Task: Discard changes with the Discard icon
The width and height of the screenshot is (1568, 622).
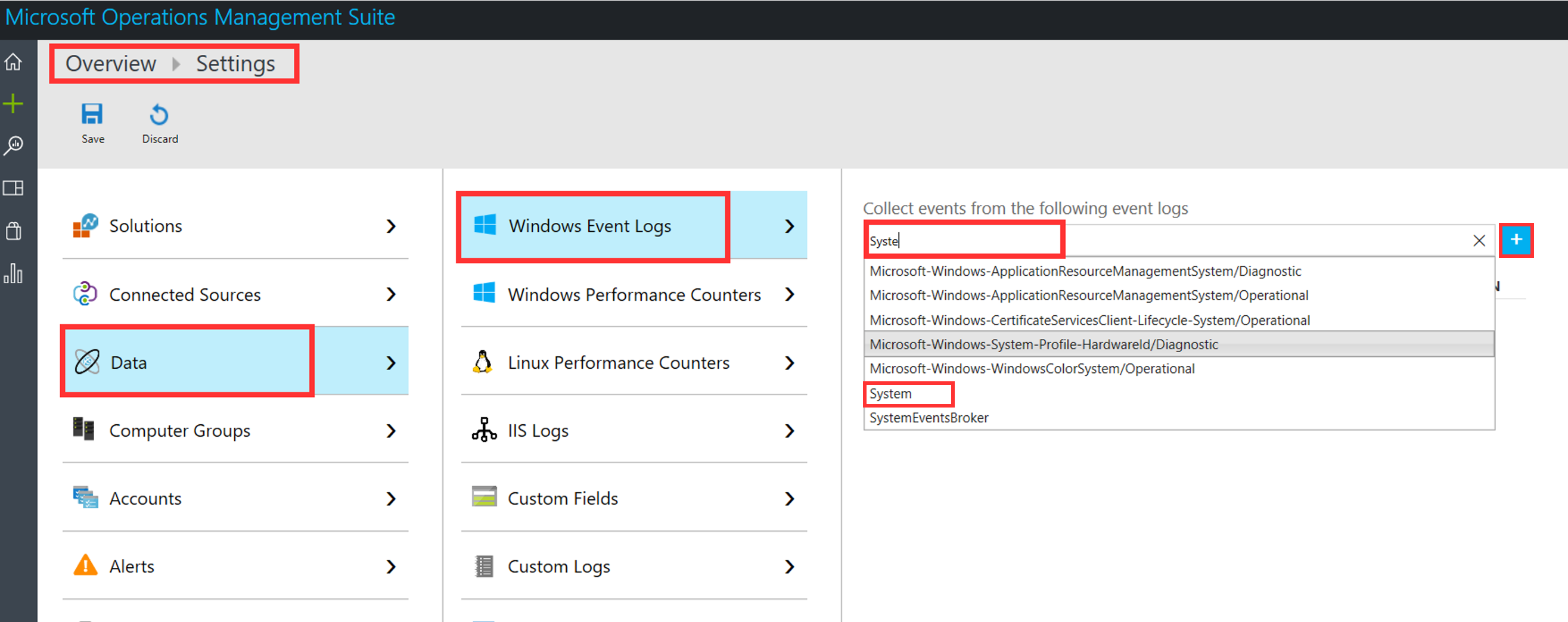Action: pos(160,114)
